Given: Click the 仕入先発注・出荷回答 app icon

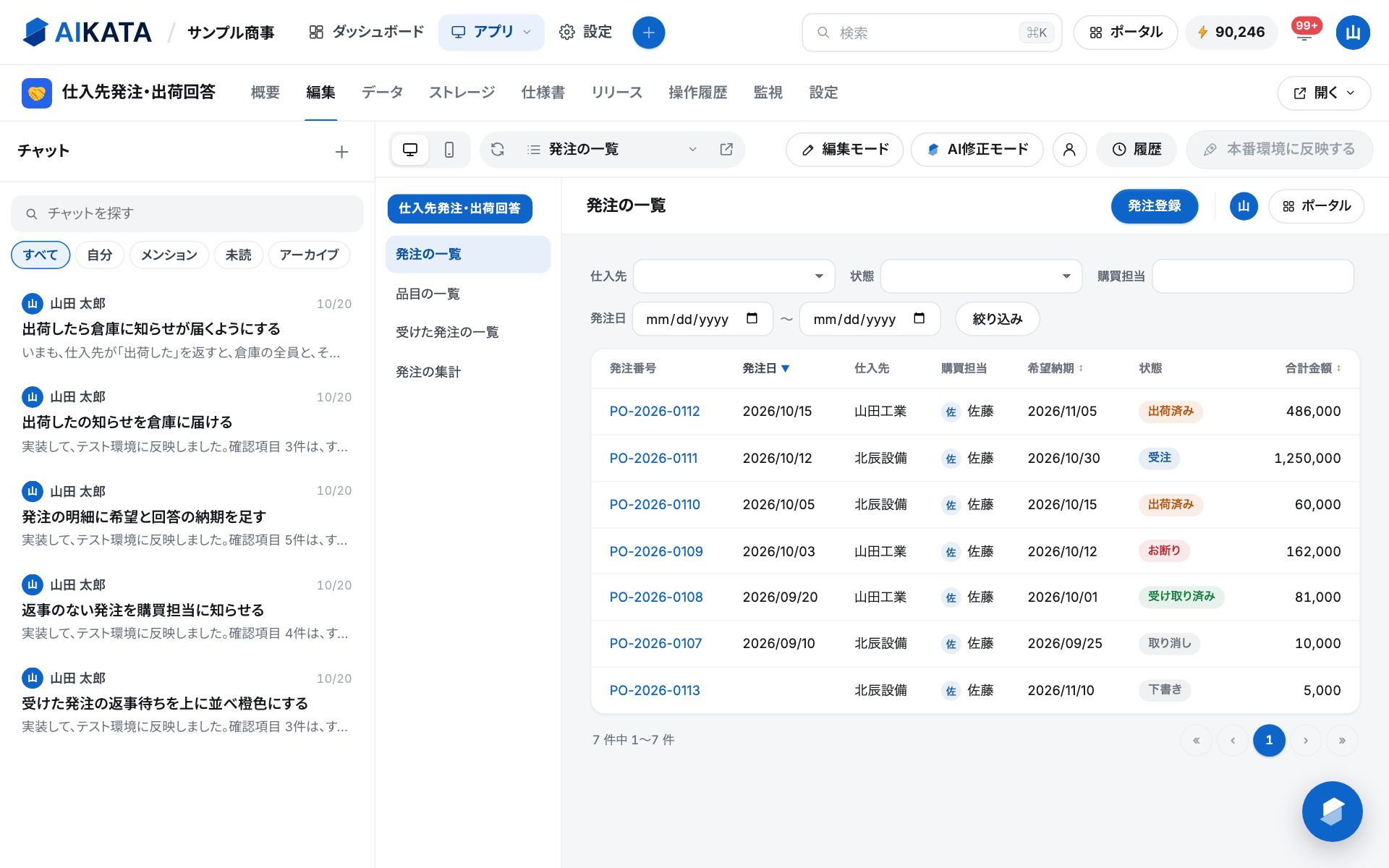Looking at the screenshot, I should point(37,93).
